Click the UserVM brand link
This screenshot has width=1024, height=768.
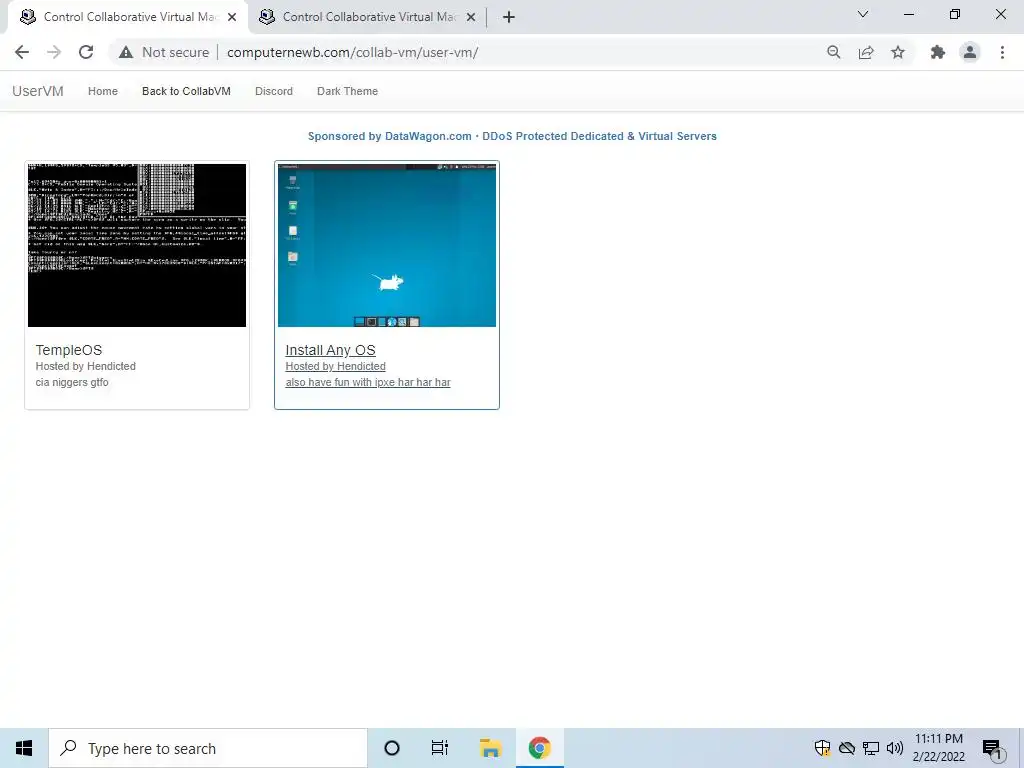tap(38, 91)
